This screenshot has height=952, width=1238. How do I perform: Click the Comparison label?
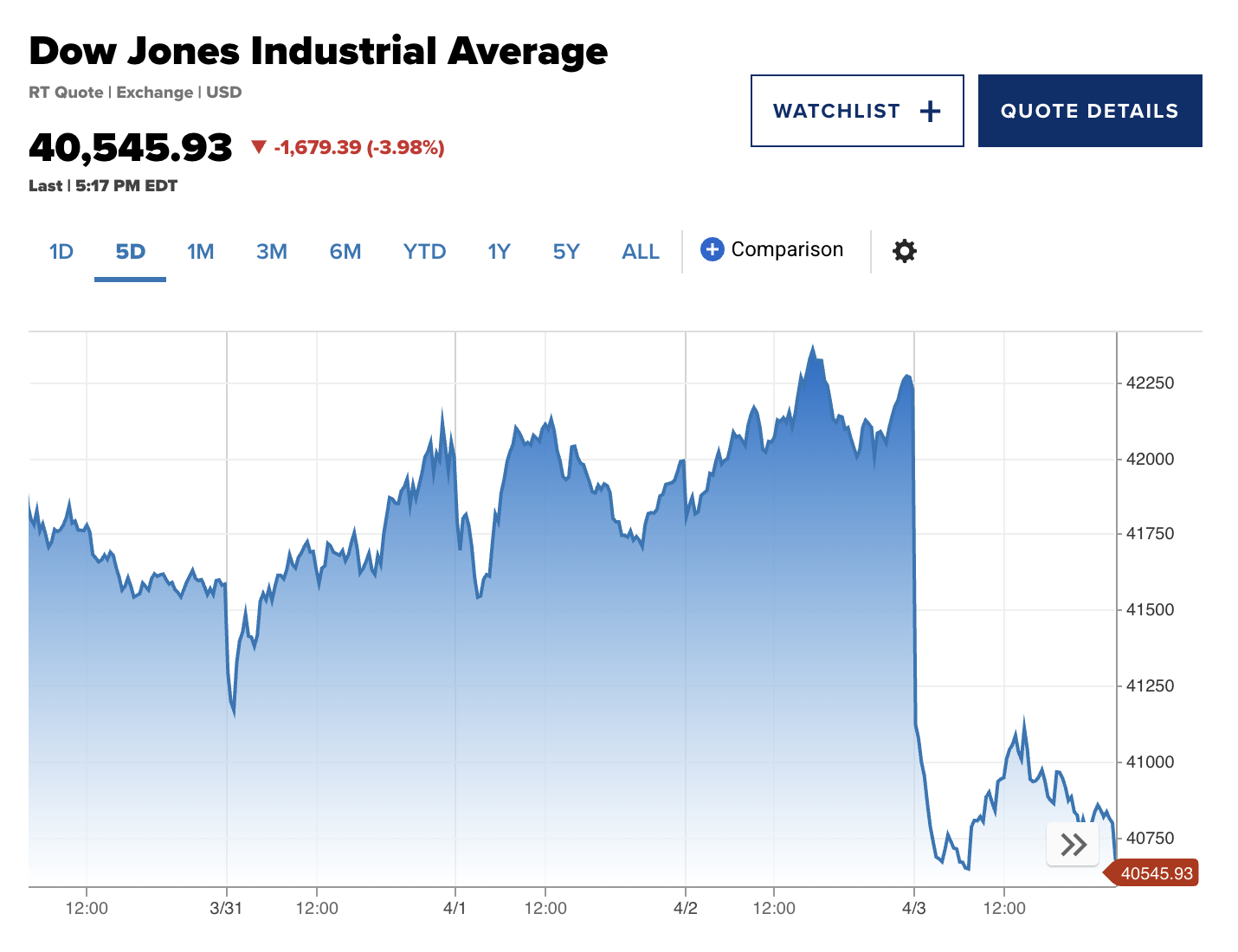787,249
